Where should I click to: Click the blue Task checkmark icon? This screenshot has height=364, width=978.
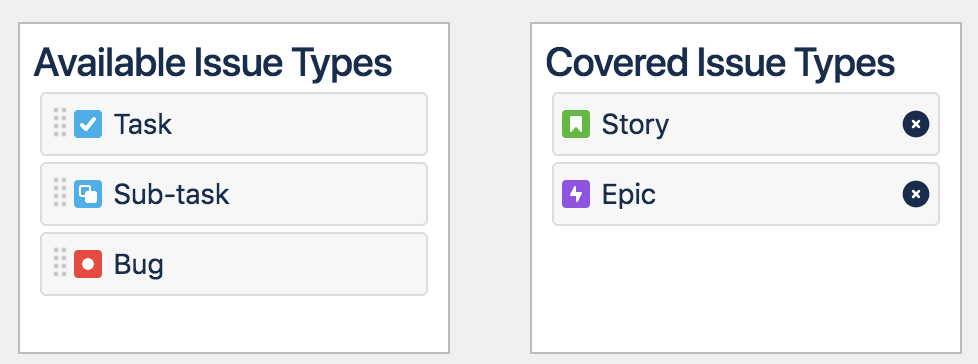point(88,124)
